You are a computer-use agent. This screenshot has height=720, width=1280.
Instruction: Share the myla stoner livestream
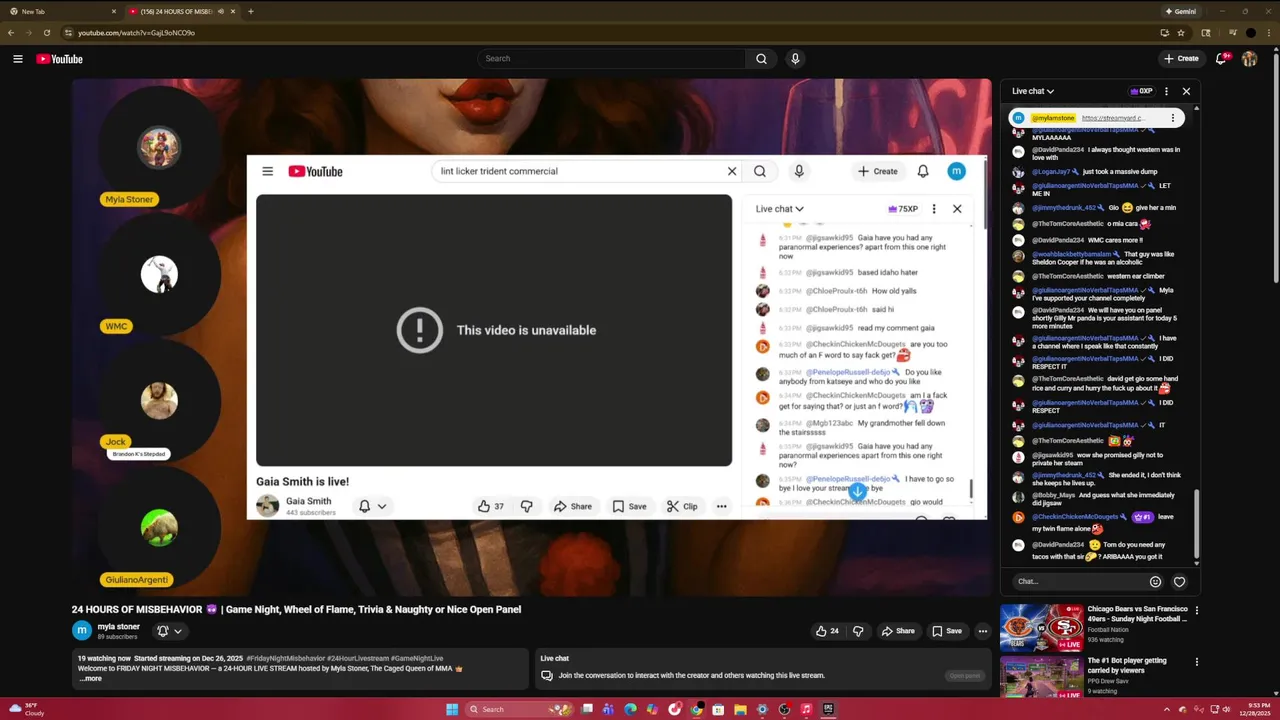pos(898,631)
